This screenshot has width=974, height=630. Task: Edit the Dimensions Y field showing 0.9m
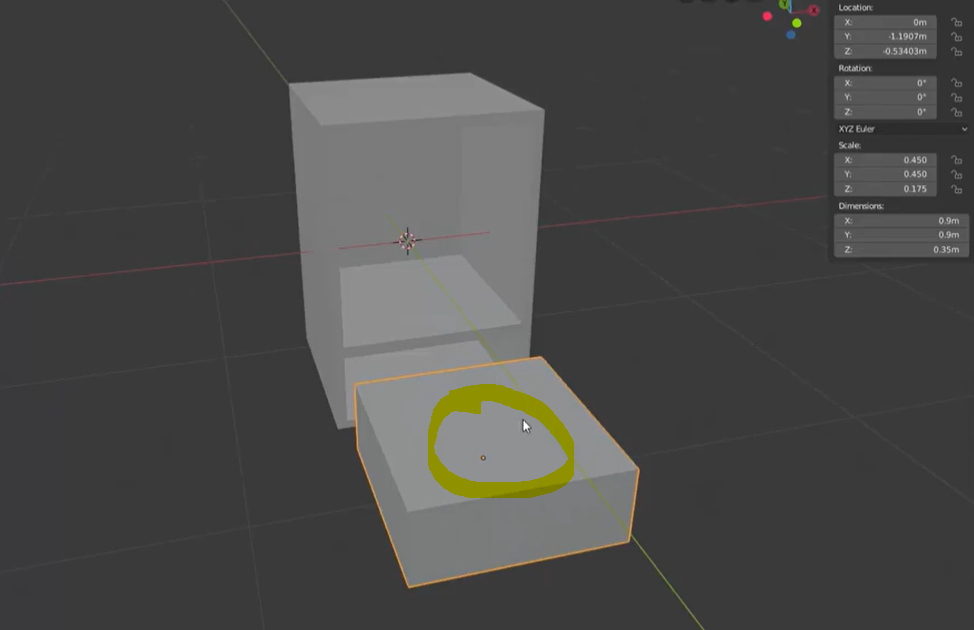901,235
